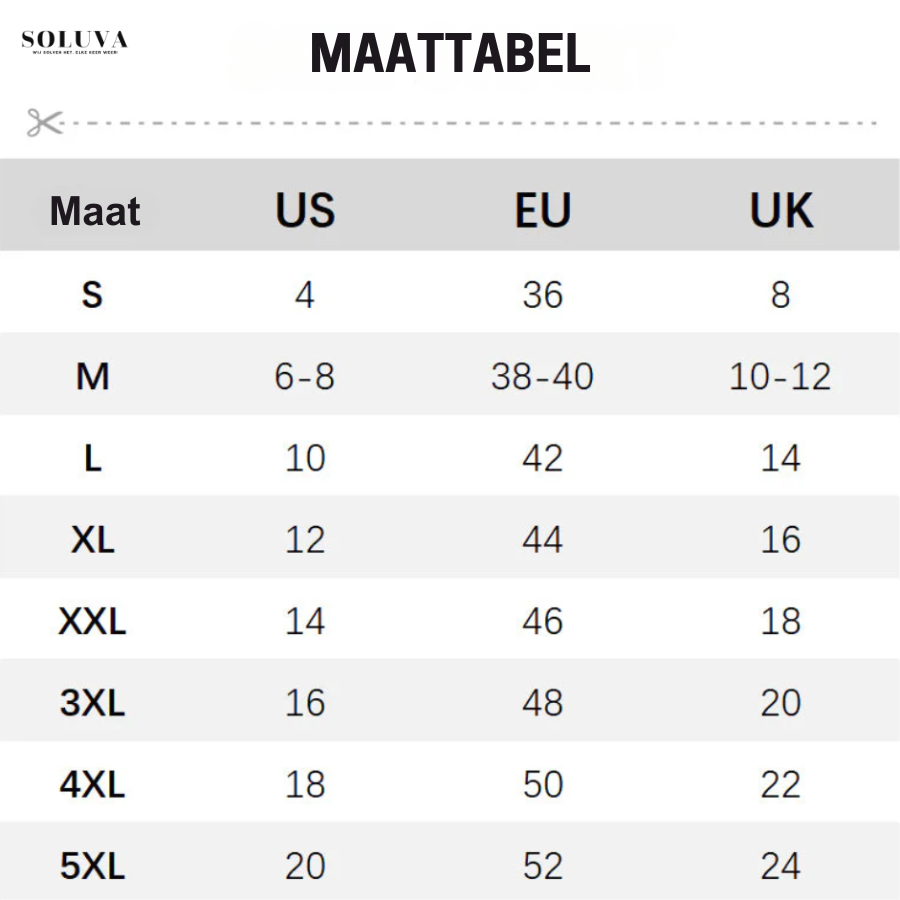The image size is (900, 900).
Task: Click EU value 38-40 in the table
Action: click(x=543, y=377)
